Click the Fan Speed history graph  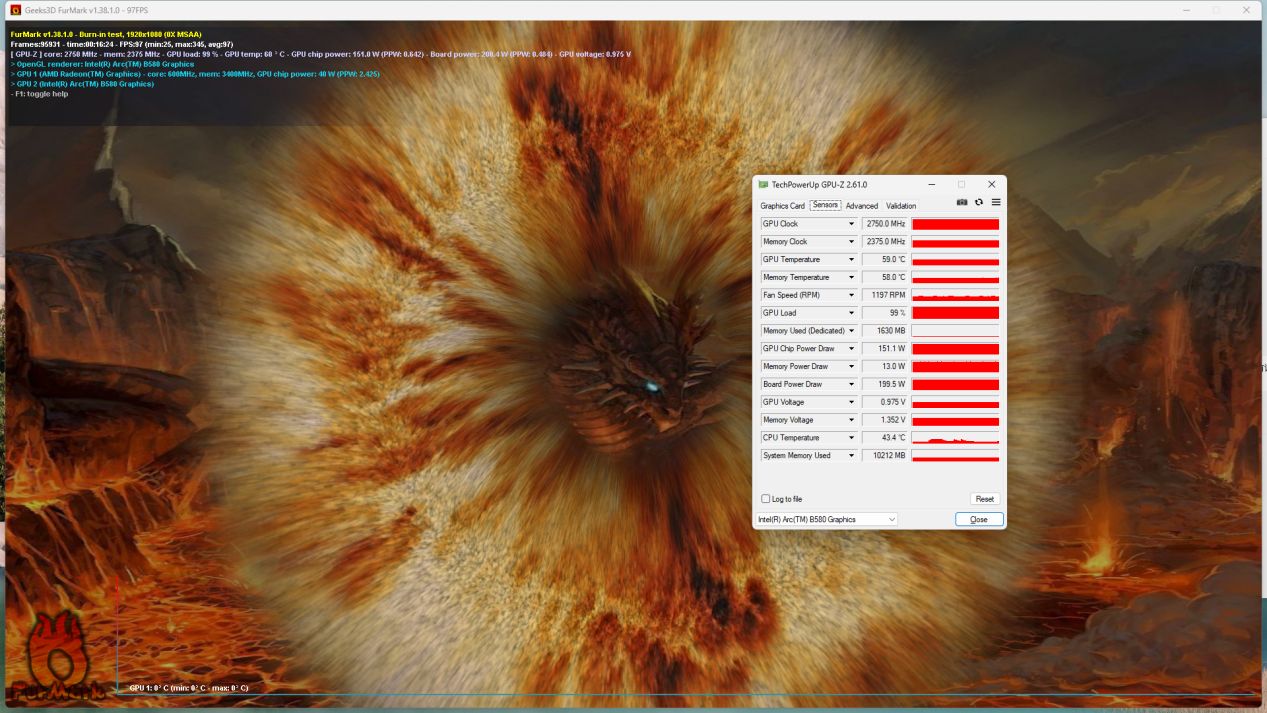tap(955, 295)
